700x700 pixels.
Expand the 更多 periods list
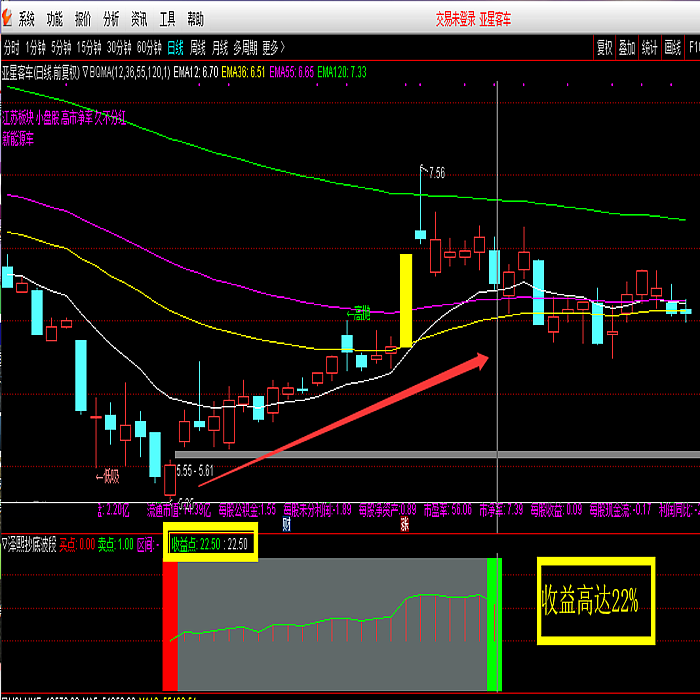coord(273,47)
